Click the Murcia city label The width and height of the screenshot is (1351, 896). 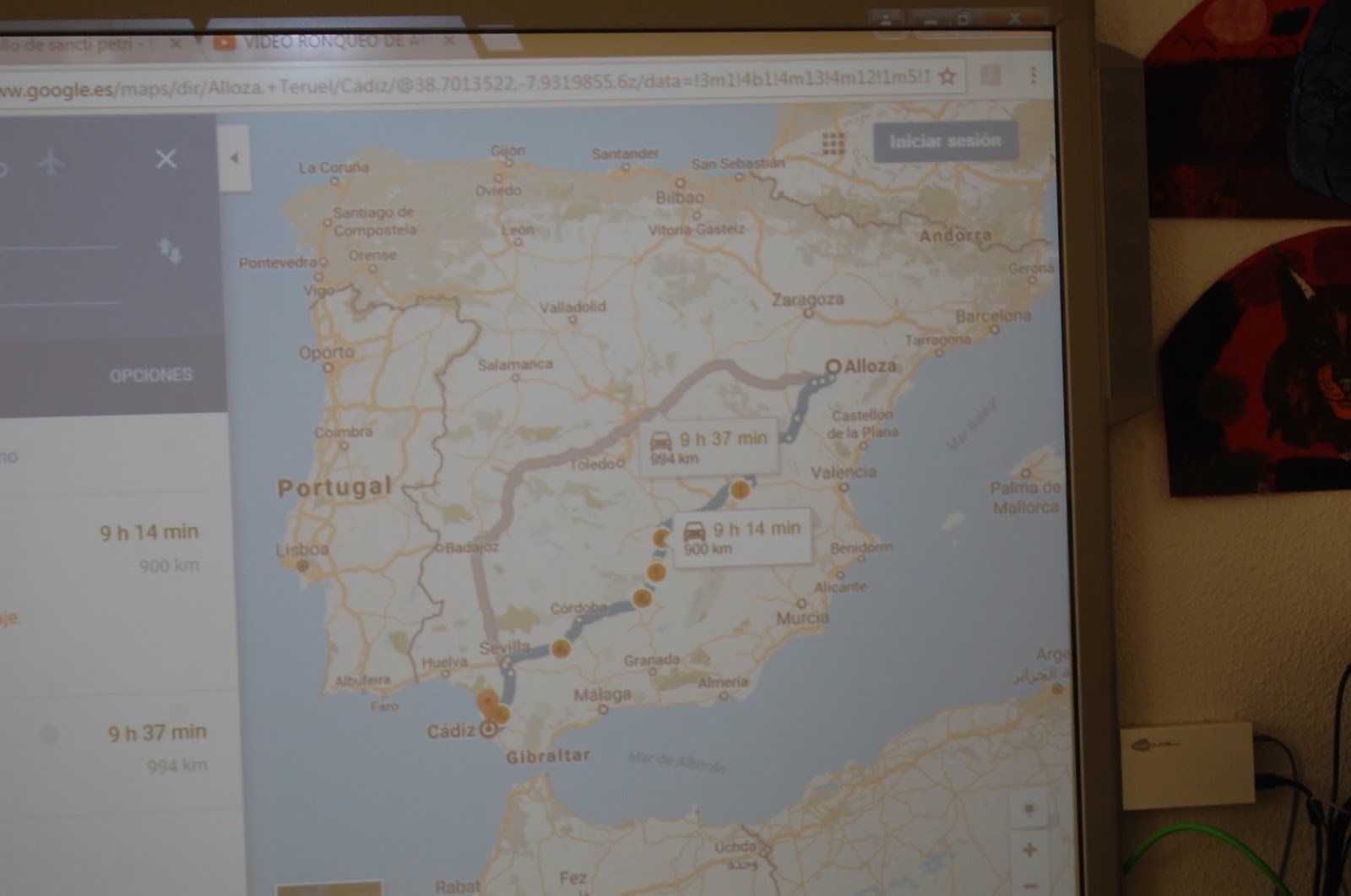point(802,617)
